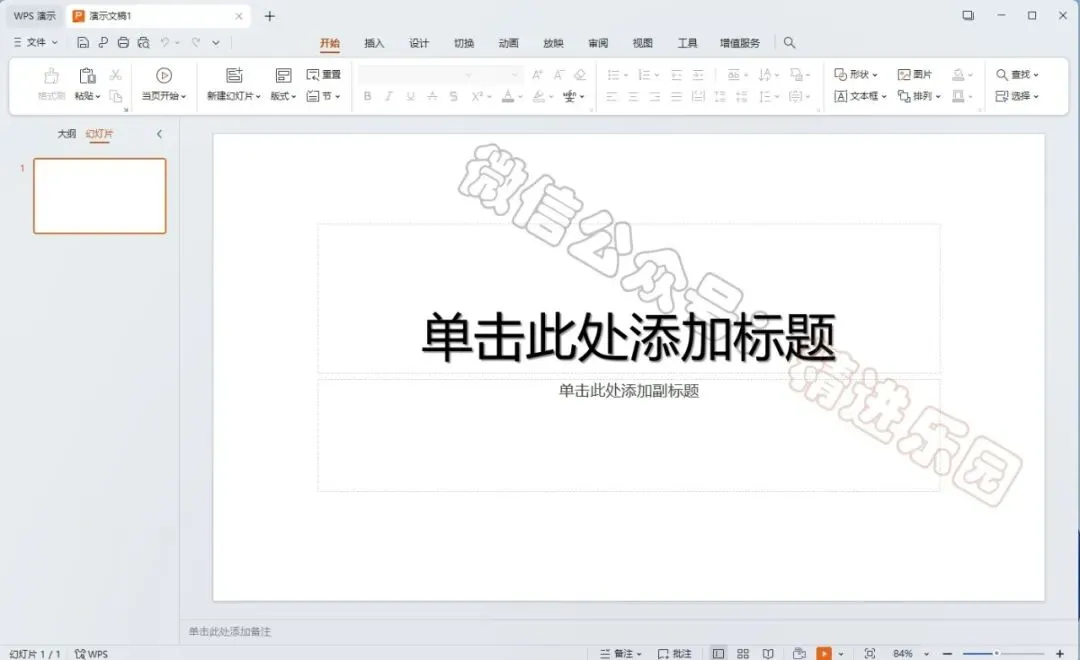This screenshot has height=660, width=1080.
Task: Click the notes field 单击此处添加备注
Action: (230, 631)
